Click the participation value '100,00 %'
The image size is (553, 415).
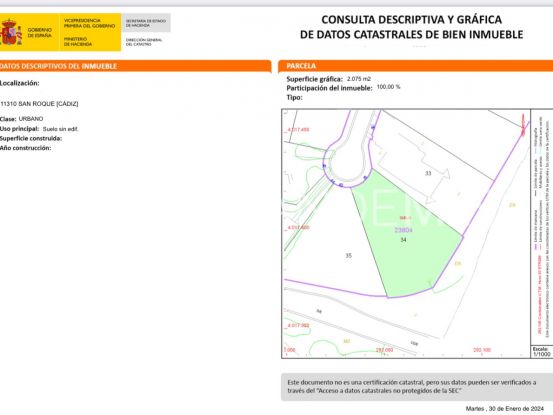click(388, 87)
